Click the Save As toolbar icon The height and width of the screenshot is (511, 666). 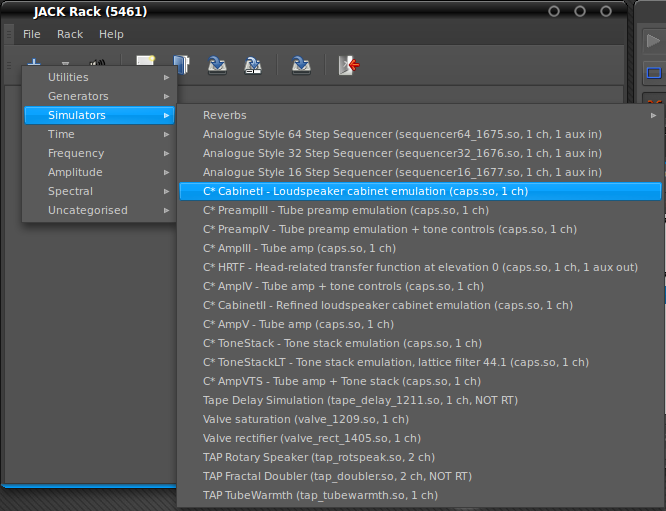253,65
